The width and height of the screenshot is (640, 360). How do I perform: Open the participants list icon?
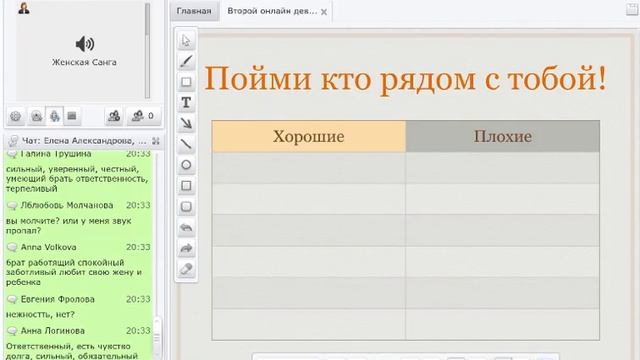[x=114, y=116]
